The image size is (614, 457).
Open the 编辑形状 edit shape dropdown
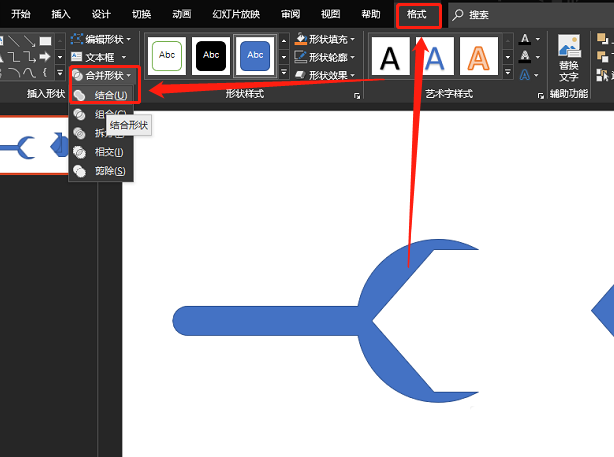(104, 39)
